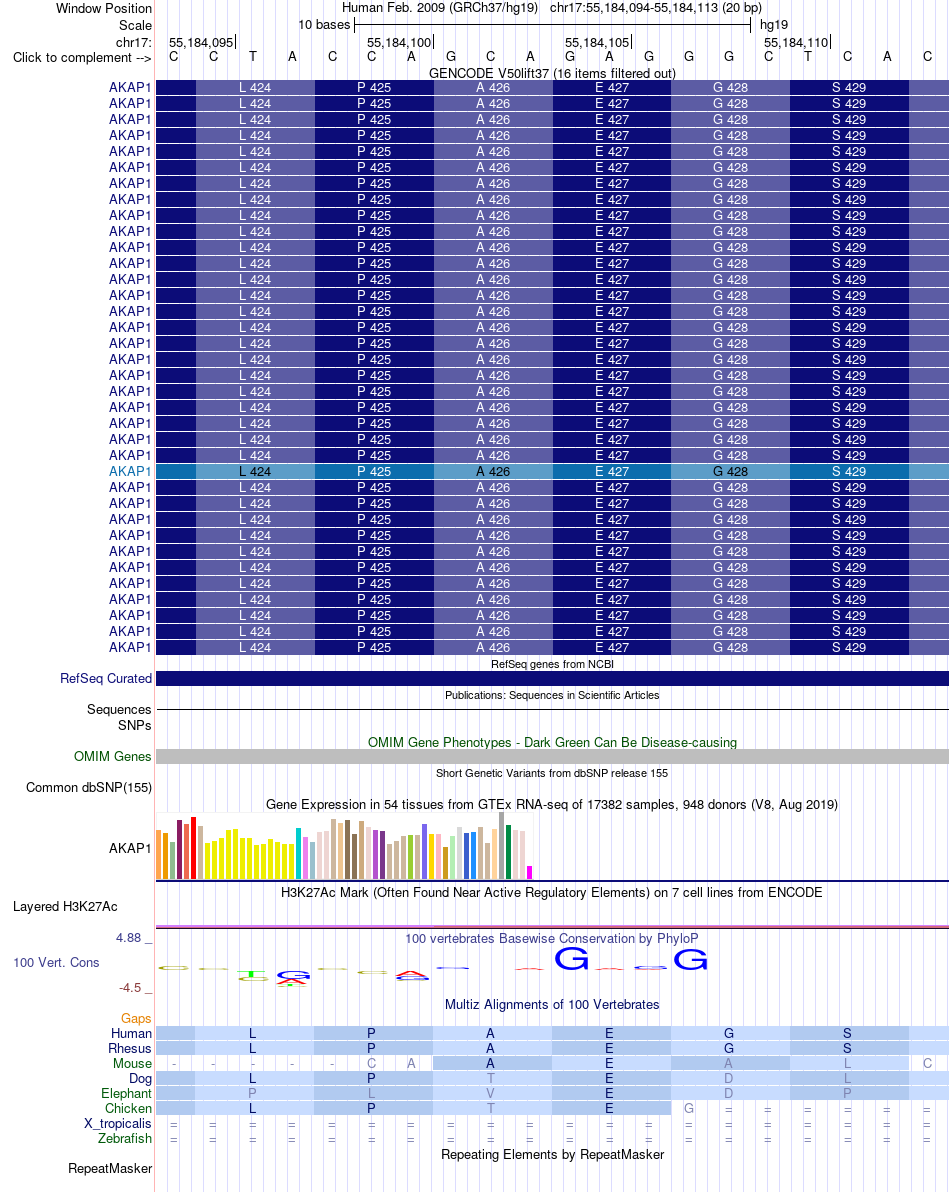Click the Layered H3K27Ac label

(x=65, y=906)
